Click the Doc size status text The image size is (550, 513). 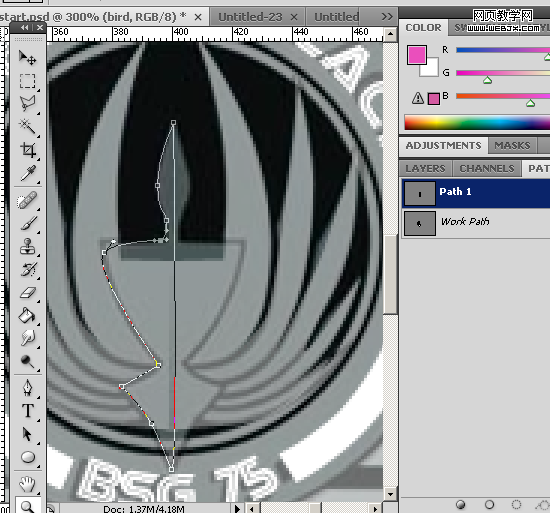(143, 509)
